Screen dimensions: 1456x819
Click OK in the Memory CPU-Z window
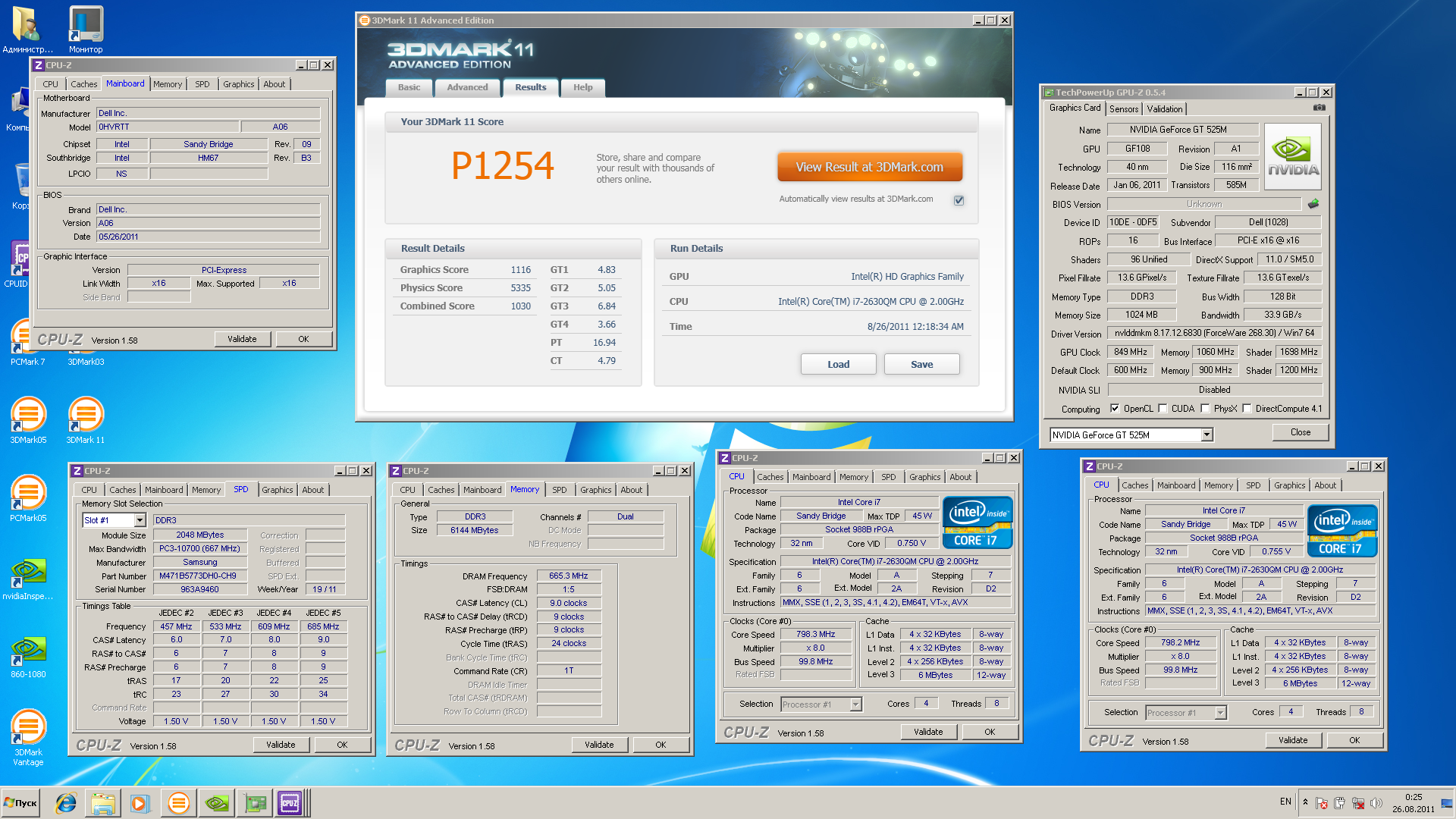[661, 745]
